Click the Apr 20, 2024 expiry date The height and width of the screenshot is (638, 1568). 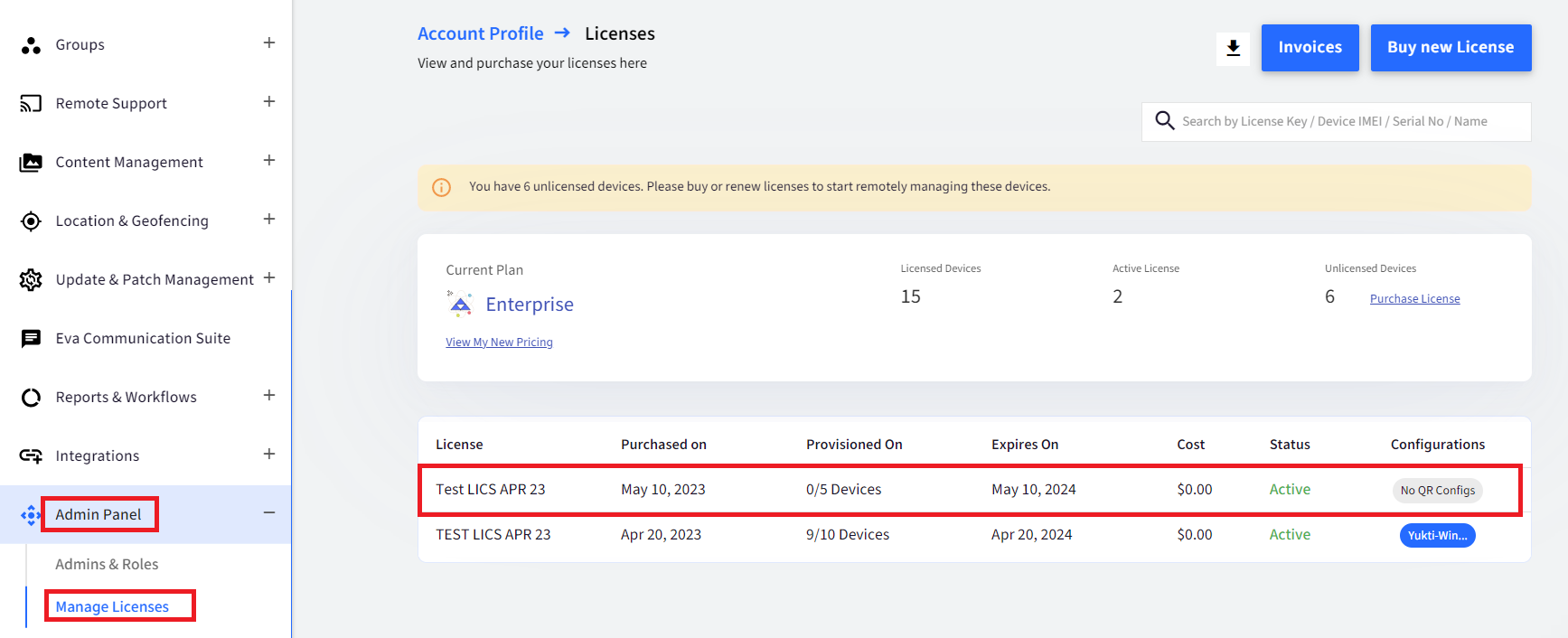(1032, 535)
